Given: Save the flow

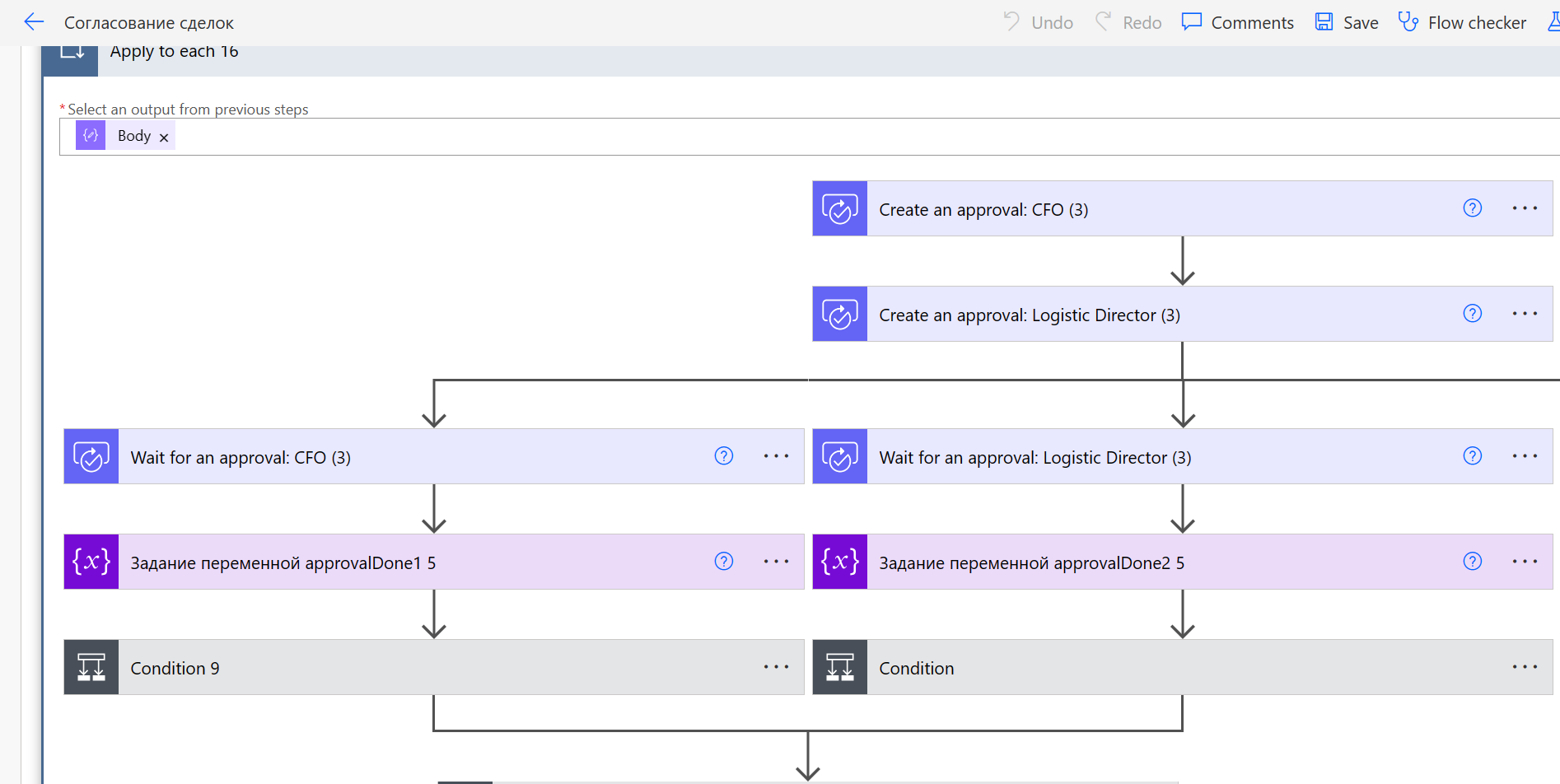Looking at the screenshot, I should coord(1347,22).
